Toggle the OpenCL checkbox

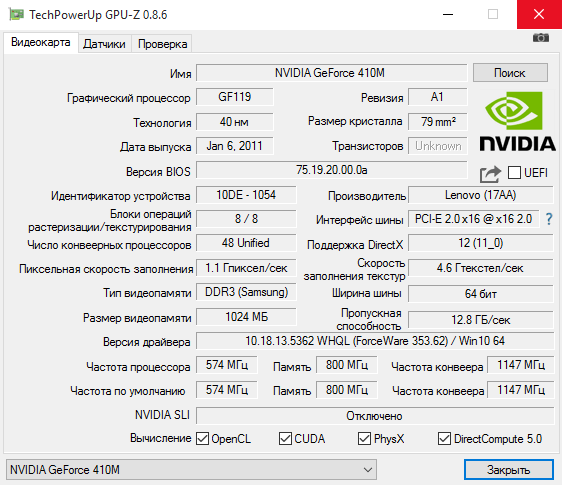click(203, 438)
